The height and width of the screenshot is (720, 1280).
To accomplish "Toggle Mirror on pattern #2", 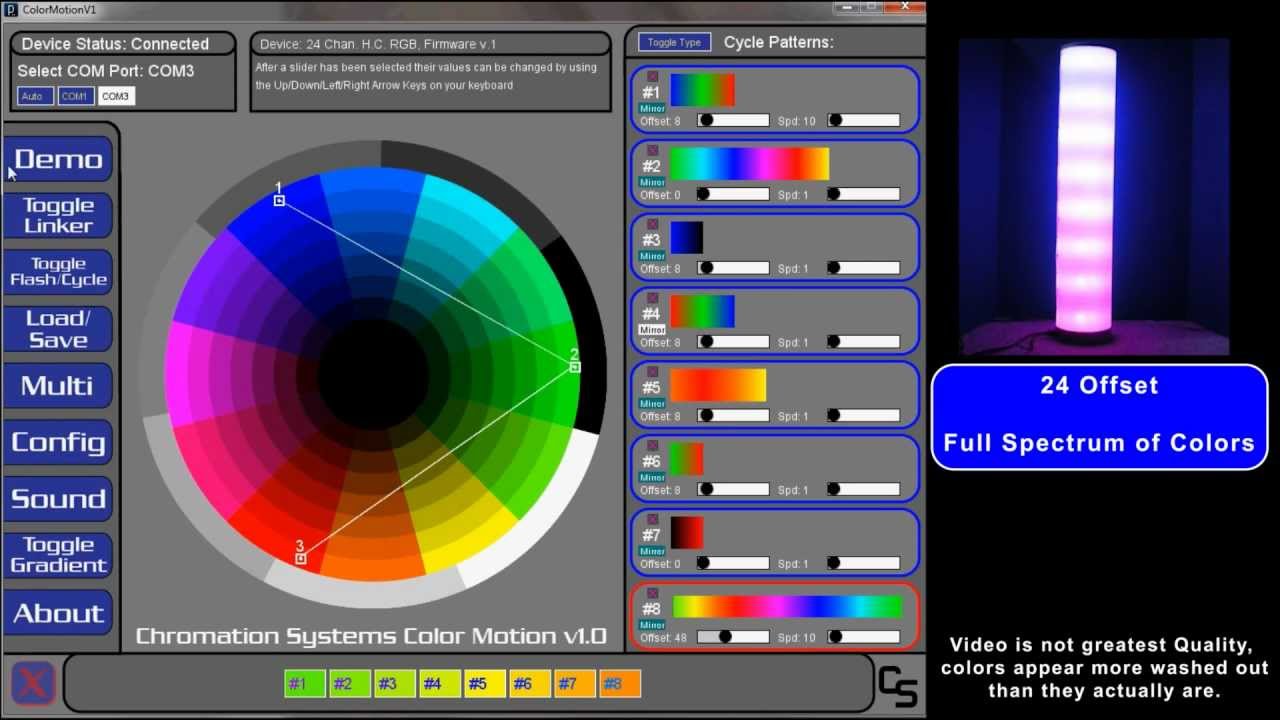I will [x=652, y=182].
